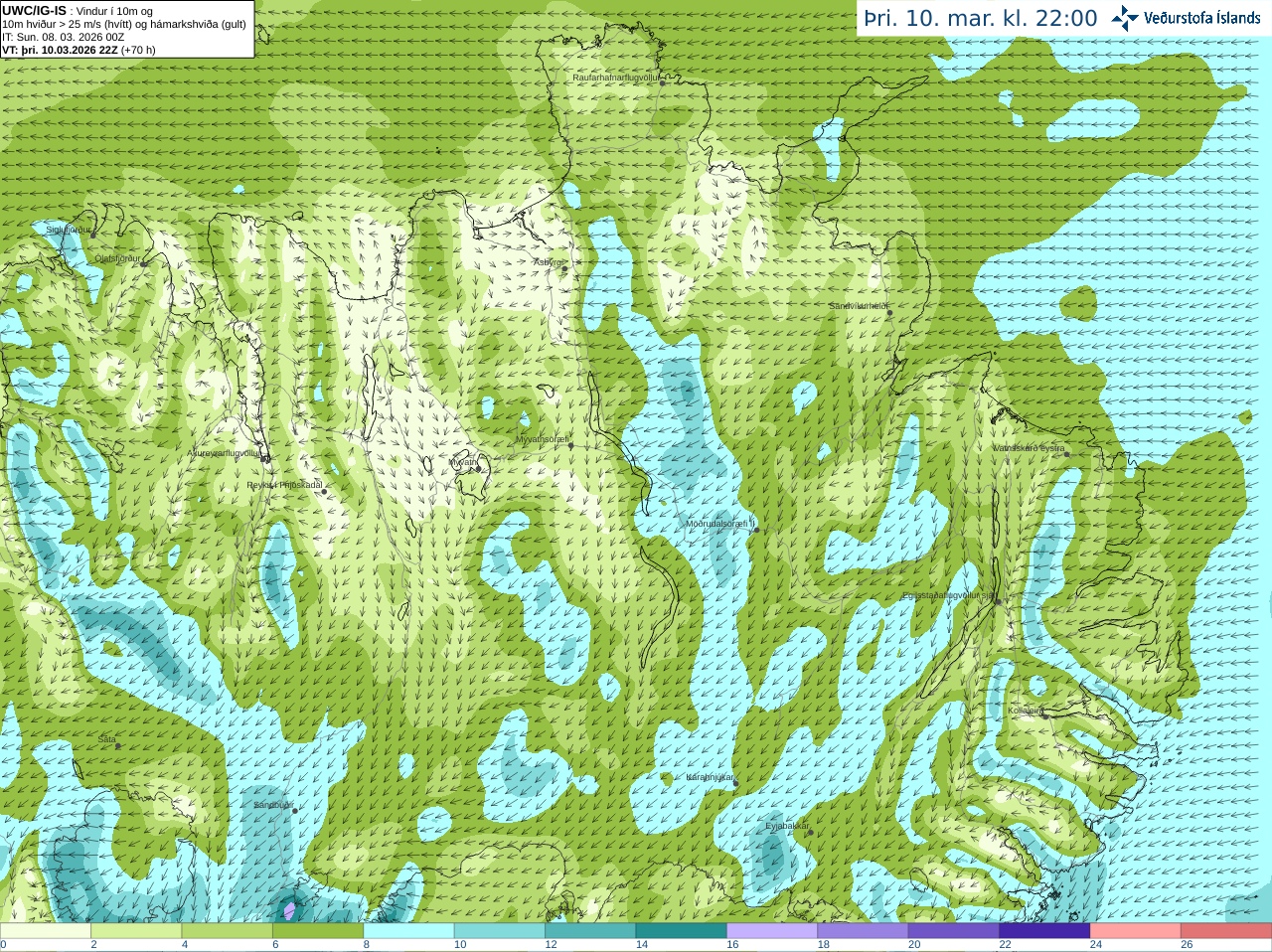Pick the 20–22 m/s violet legend swatch
Viewport: 1272px width, 952px height.
pyautogui.click(x=954, y=931)
